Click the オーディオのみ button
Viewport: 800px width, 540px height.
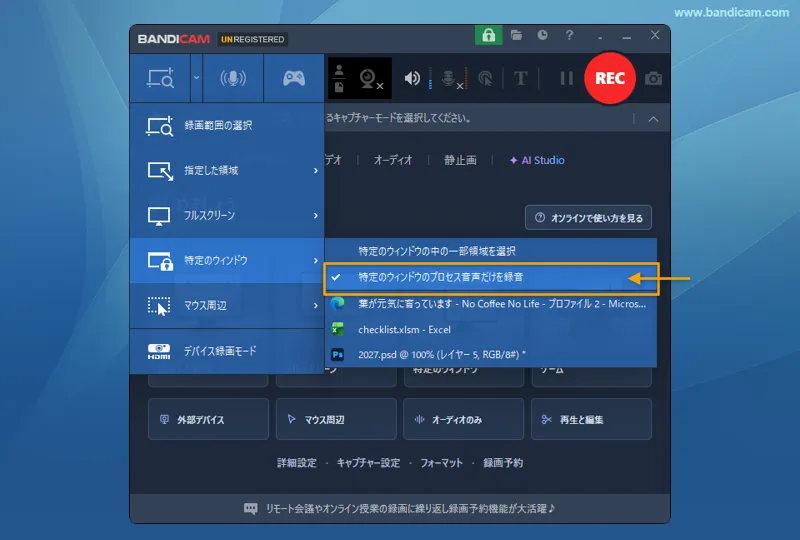click(x=463, y=420)
